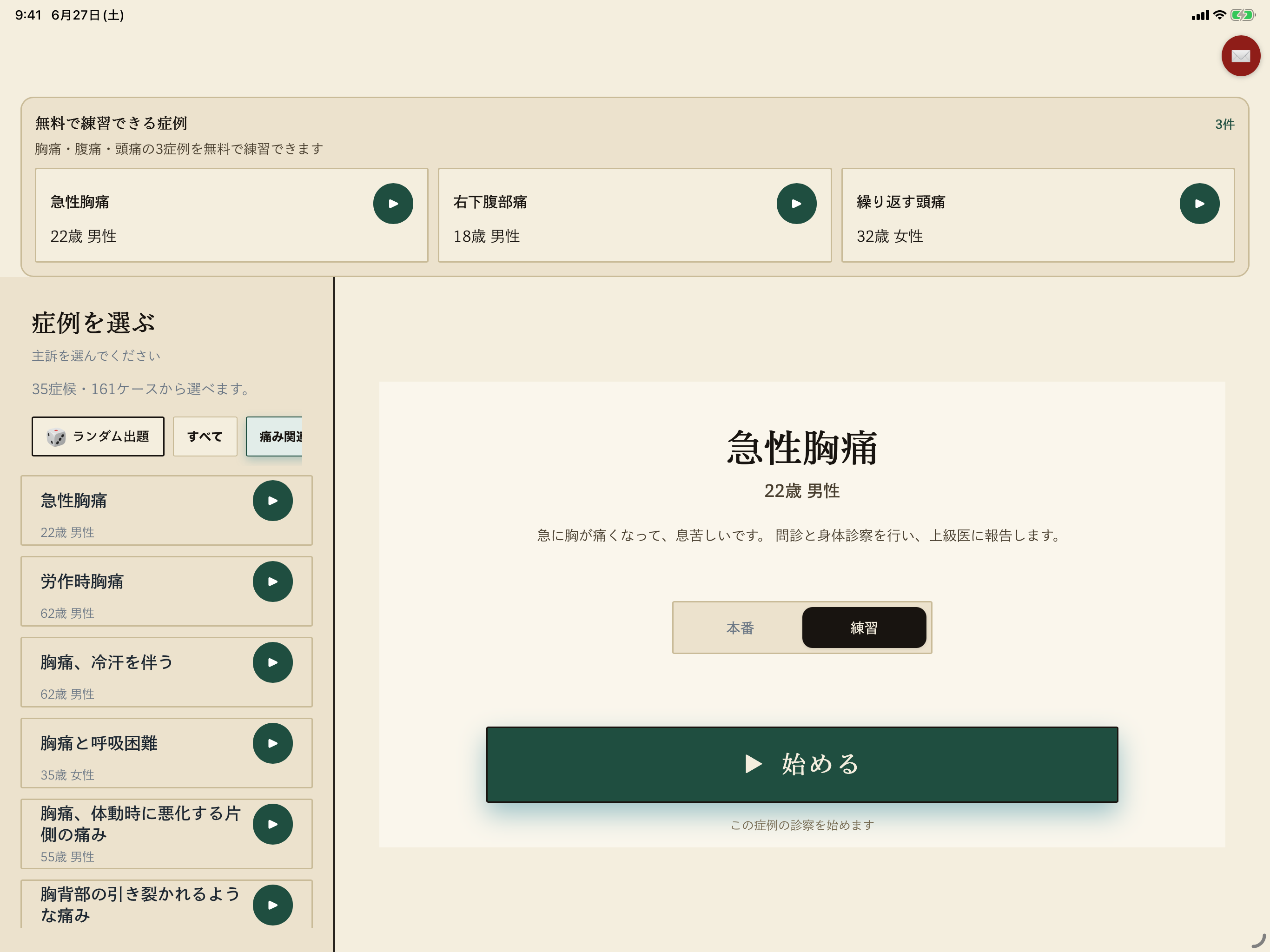Select the 胸痛と呼吸困難 35歳 女性 list item

coord(166,753)
